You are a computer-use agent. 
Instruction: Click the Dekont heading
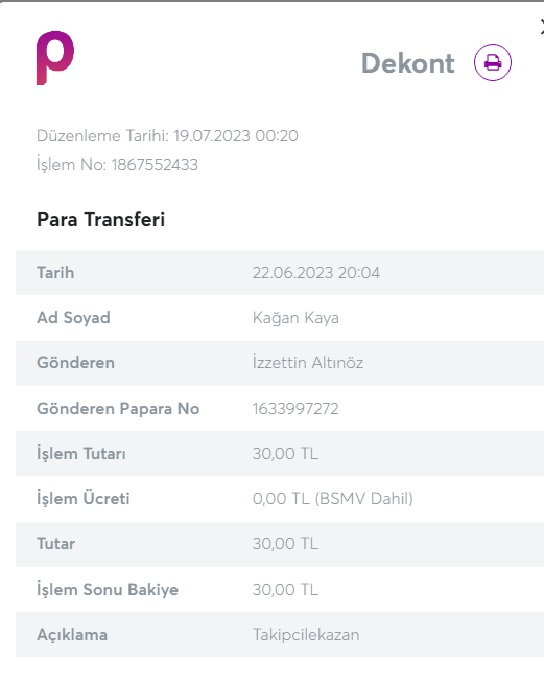tap(407, 63)
